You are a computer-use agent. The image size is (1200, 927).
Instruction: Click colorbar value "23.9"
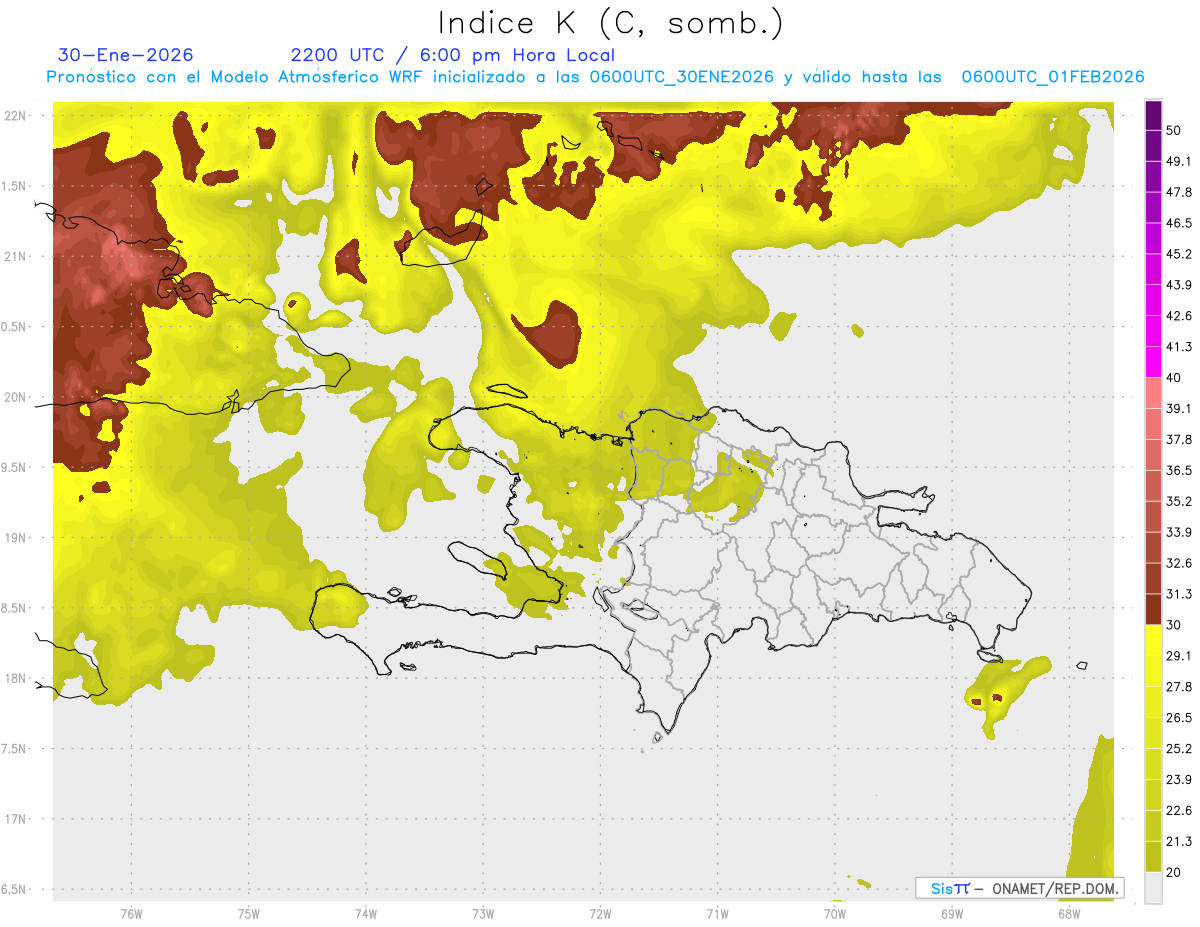(1179, 779)
